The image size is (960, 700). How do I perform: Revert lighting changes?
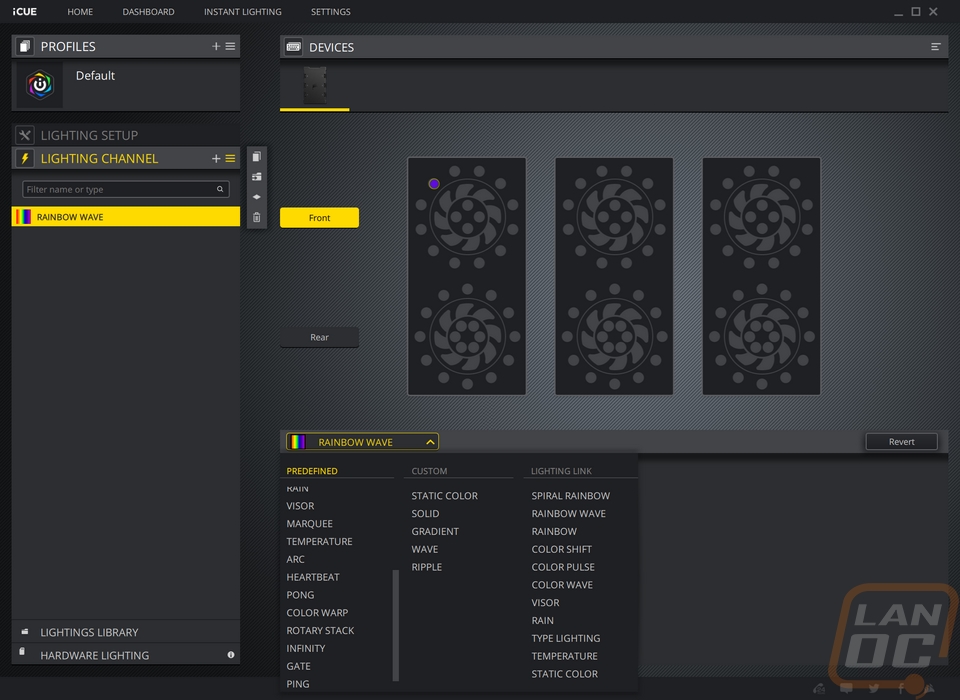pyautogui.click(x=901, y=442)
